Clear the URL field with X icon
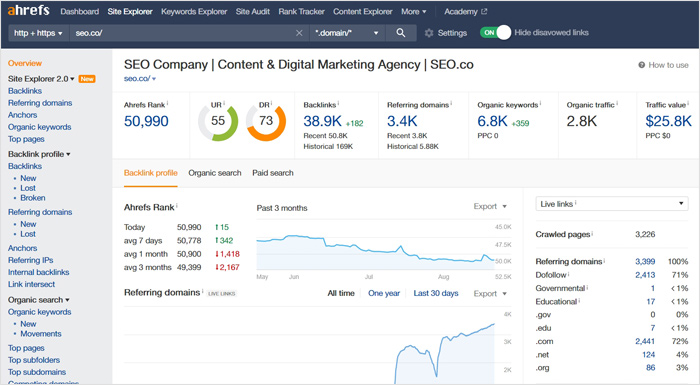This screenshot has height=385, width=700. [x=299, y=33]
